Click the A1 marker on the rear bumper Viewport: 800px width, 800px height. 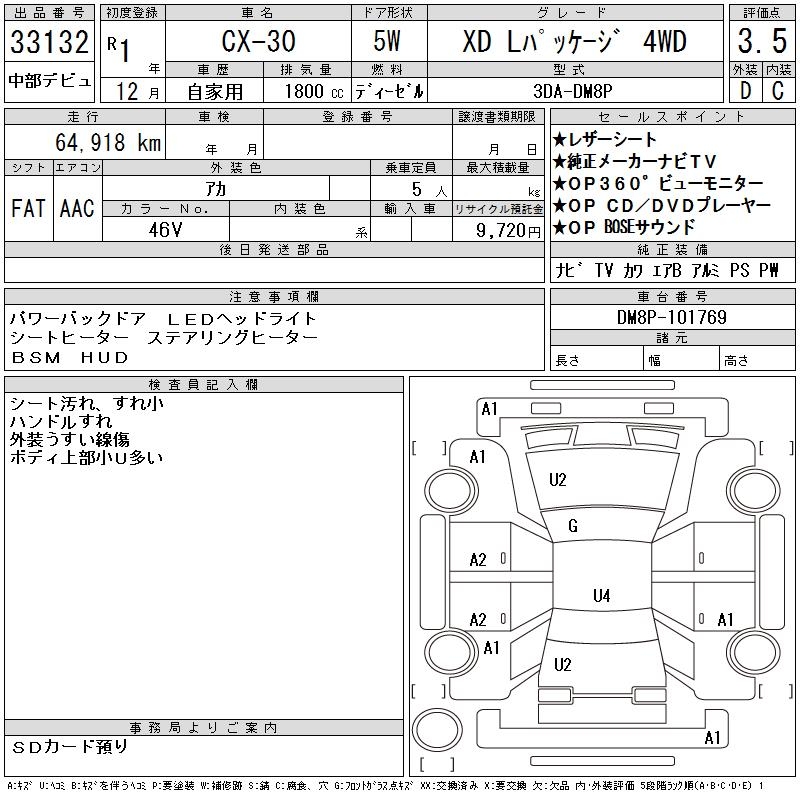712,738
